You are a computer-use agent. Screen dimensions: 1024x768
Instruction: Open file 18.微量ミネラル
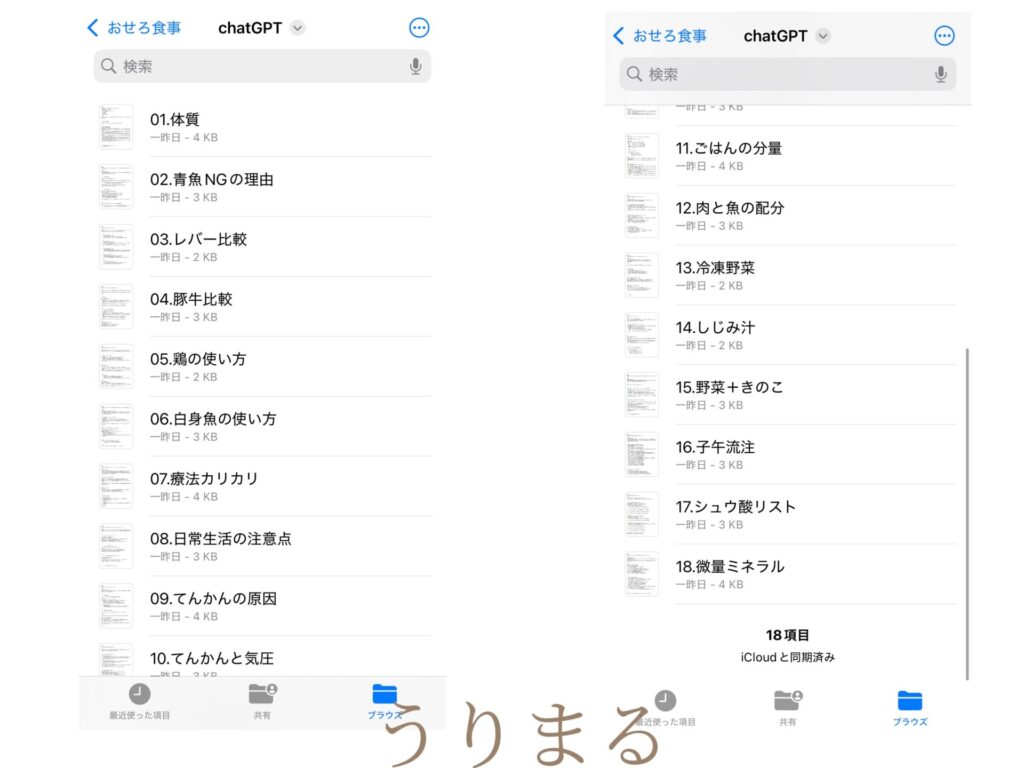(x=790, y=574)
